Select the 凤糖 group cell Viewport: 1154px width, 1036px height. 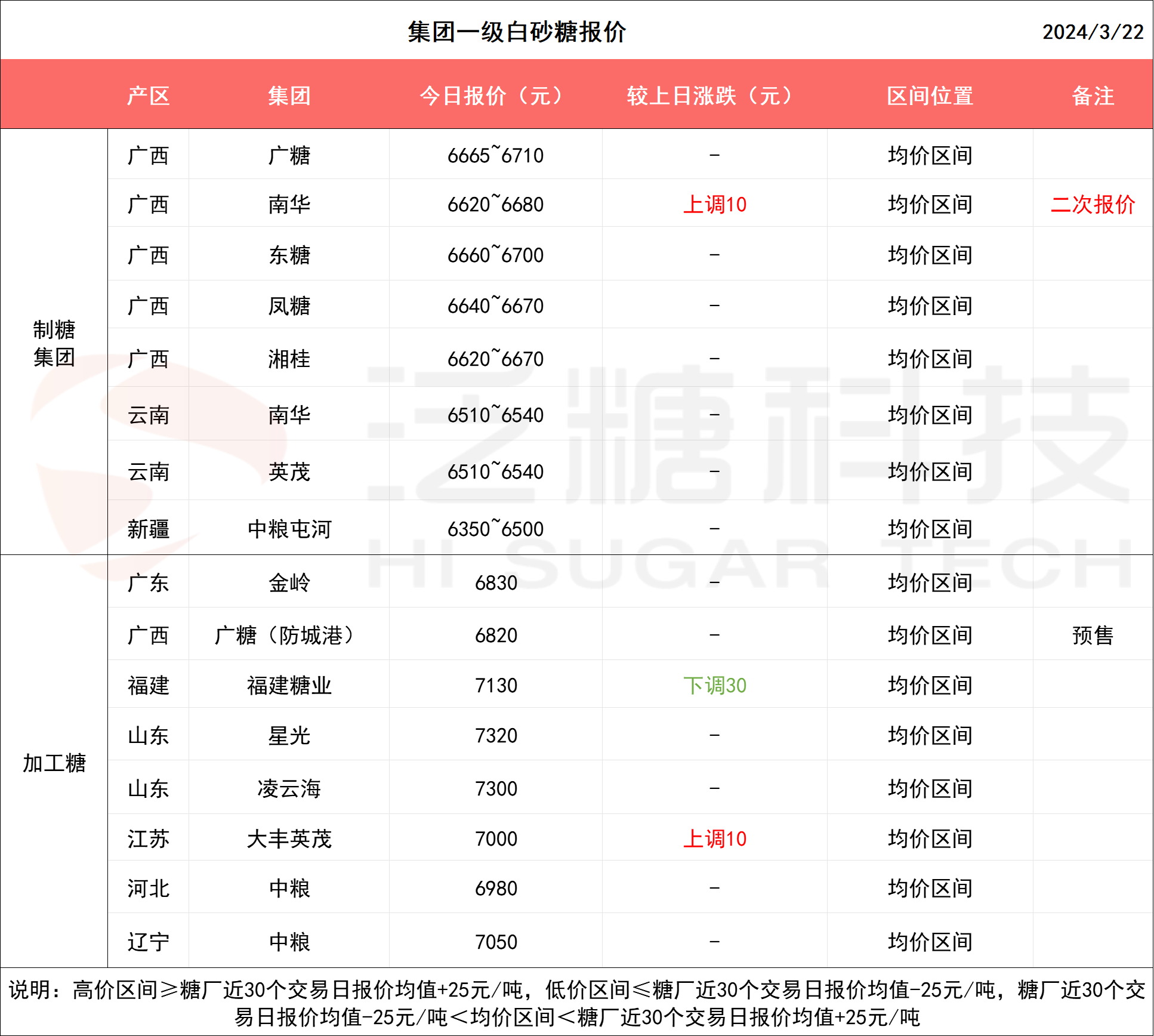click(x=289, y=306)
